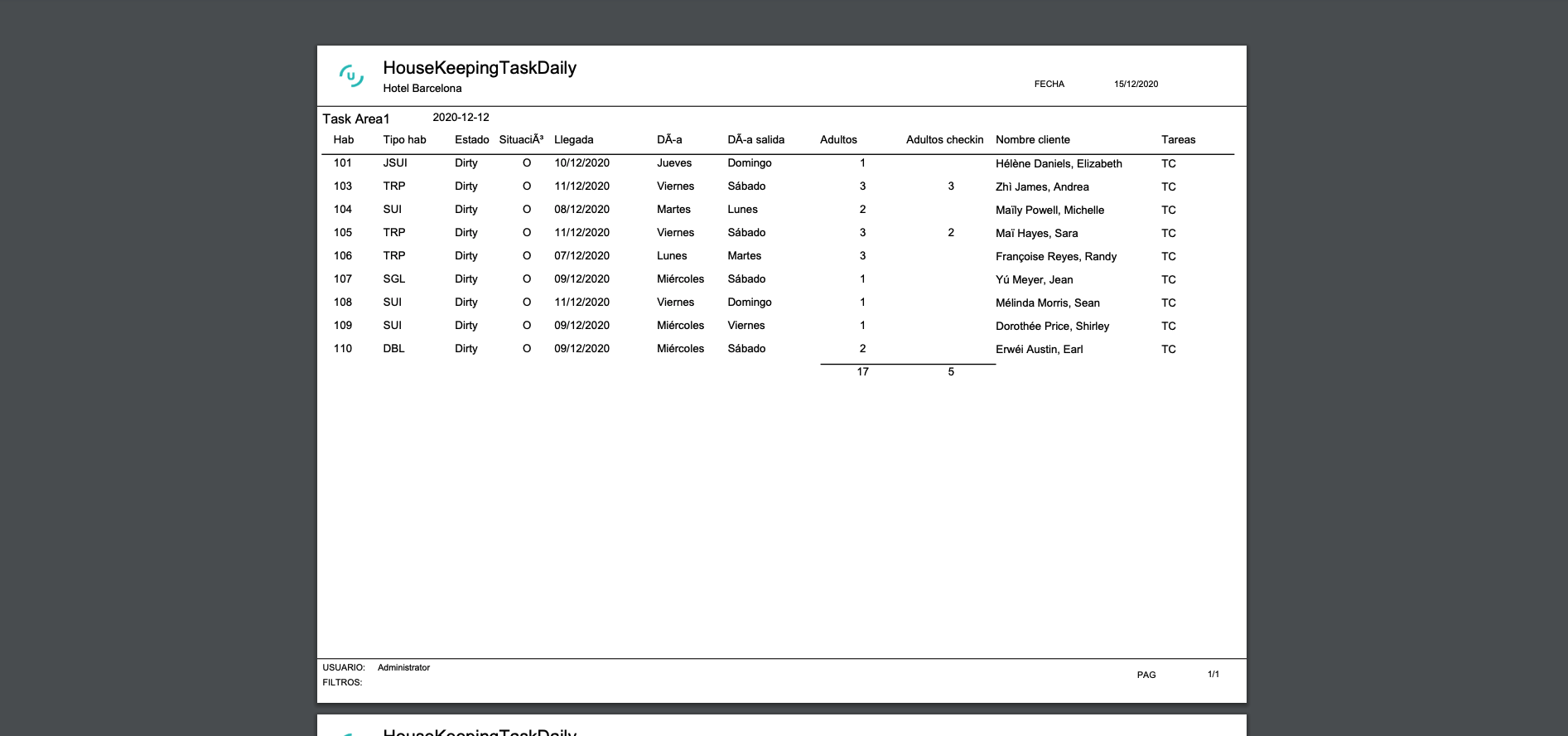
Task: Click the Tareas column header
Action: point(1178,140)
